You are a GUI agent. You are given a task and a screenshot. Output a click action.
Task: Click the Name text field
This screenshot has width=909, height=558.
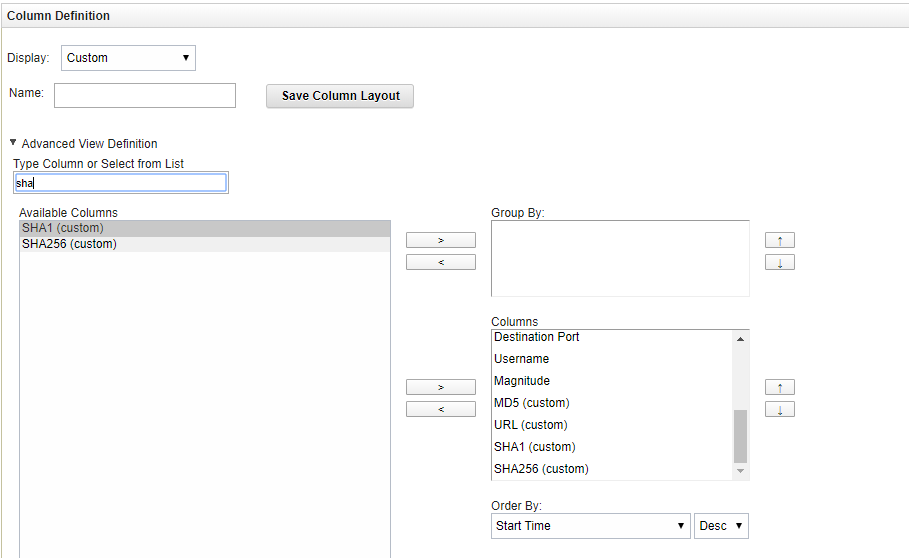pos(145,95)
